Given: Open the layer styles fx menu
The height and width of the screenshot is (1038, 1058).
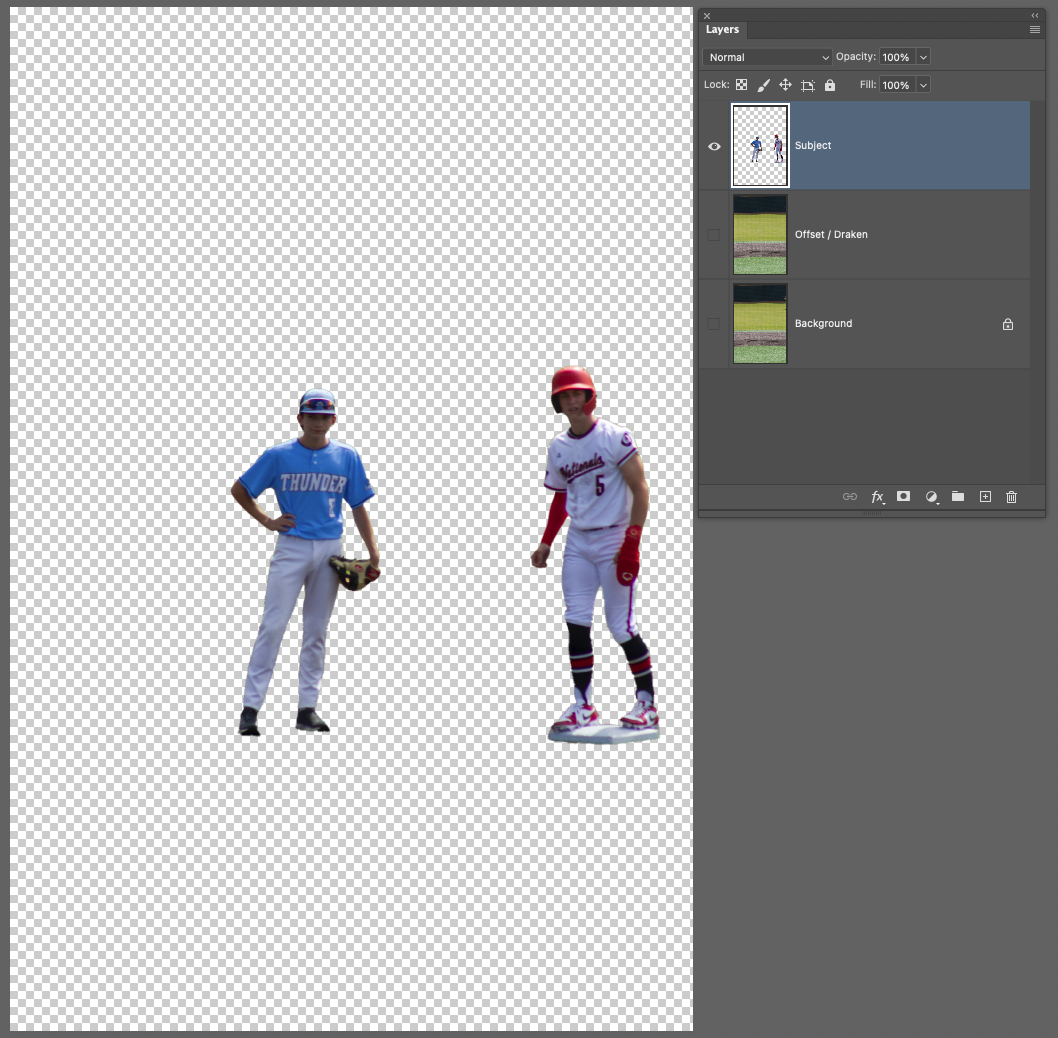Looking at the screenshot, I should 877,496.
